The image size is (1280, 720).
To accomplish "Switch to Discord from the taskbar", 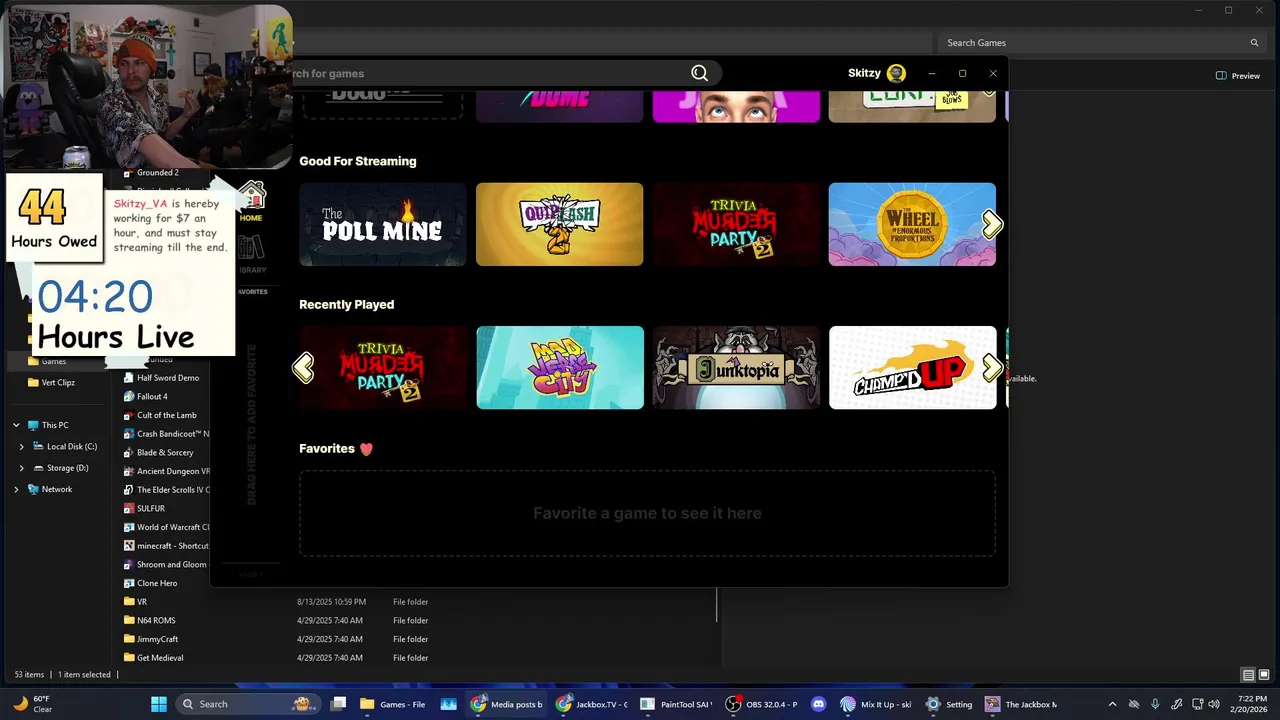I will coord(818,704).
